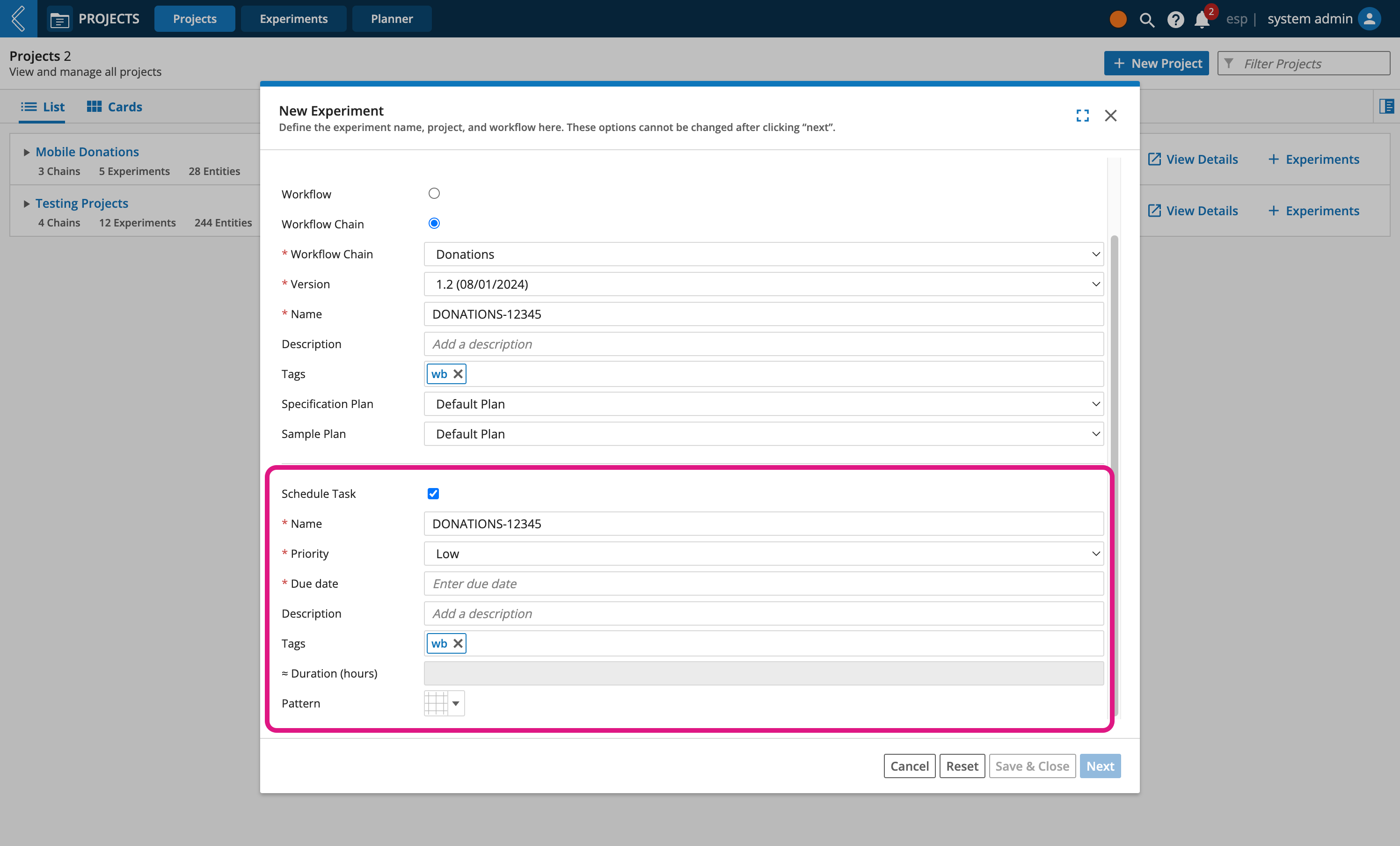
Task: Open the search magnifier icon
Action: click(x=1146, y=20)
